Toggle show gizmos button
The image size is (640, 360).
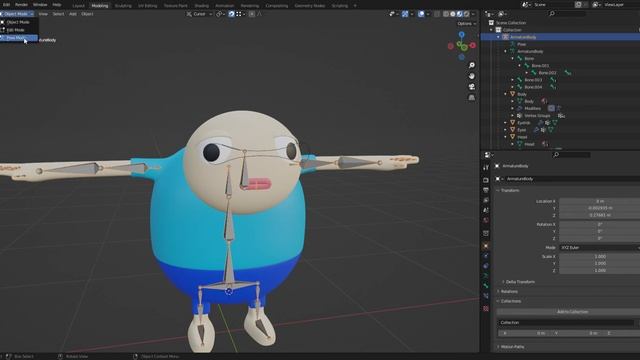(405, 14)
